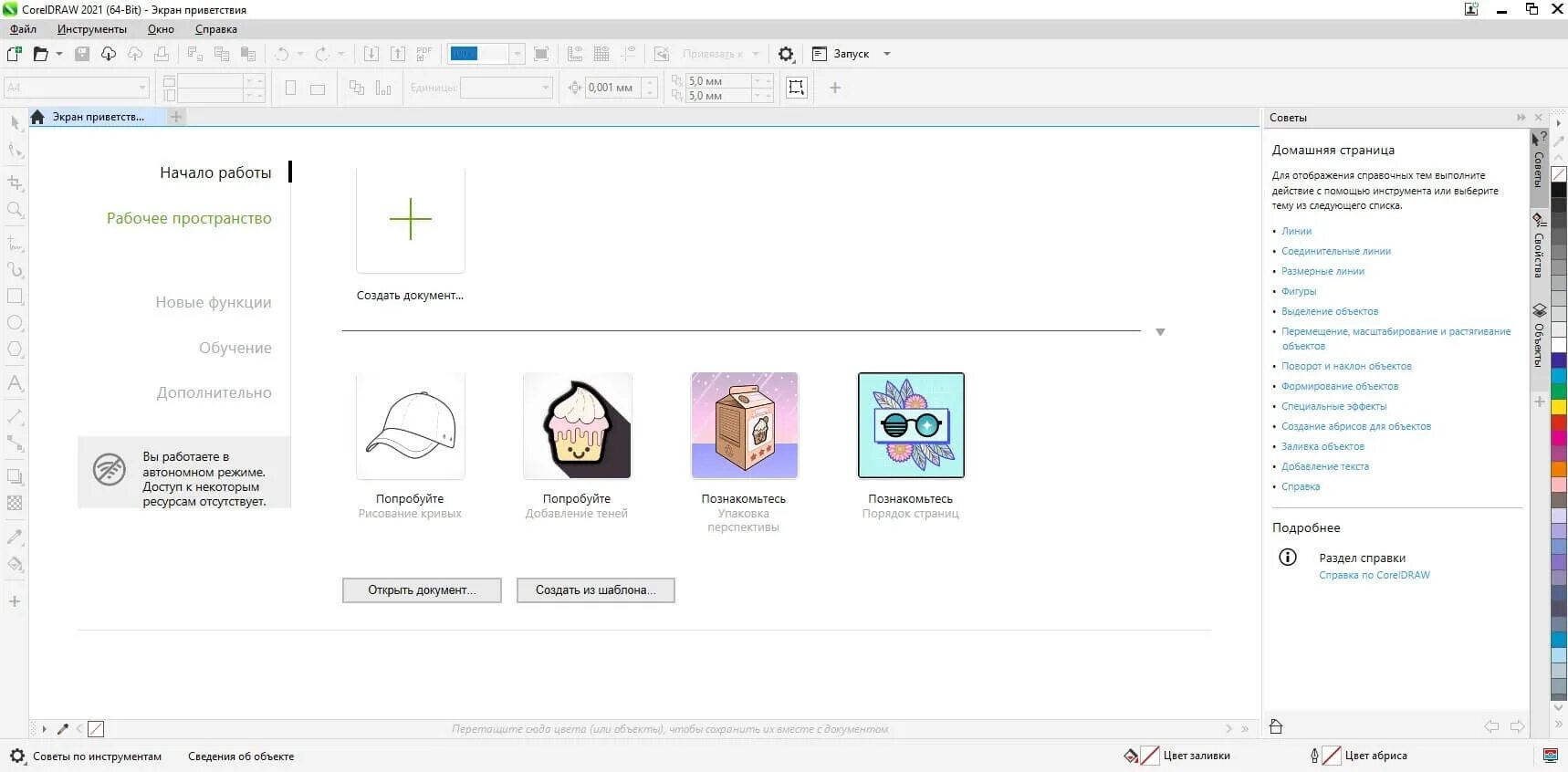Click the Цвет заливки fill icon
Viewport: 1568px width, 772px height.
1131,756
